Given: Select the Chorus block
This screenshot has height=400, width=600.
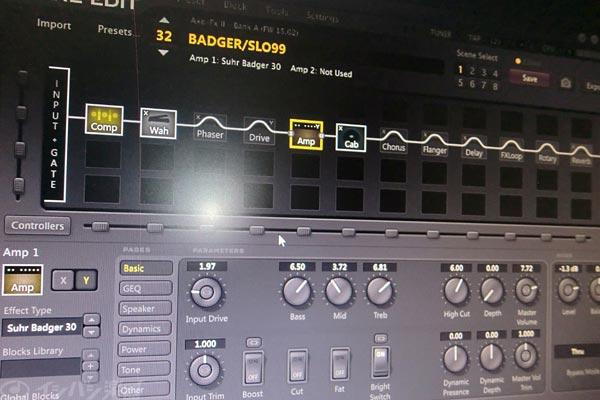Looking at the screenshot, I should (393, 141).
